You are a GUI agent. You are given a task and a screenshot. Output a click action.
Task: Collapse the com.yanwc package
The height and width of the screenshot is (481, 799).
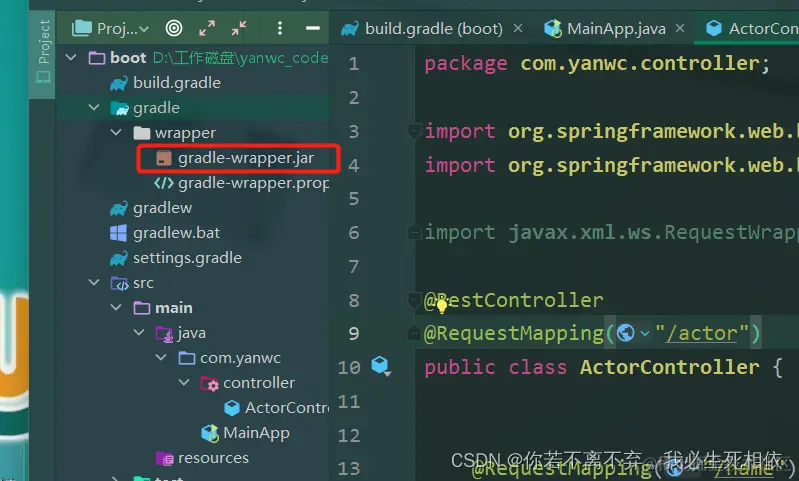[161, 357]
